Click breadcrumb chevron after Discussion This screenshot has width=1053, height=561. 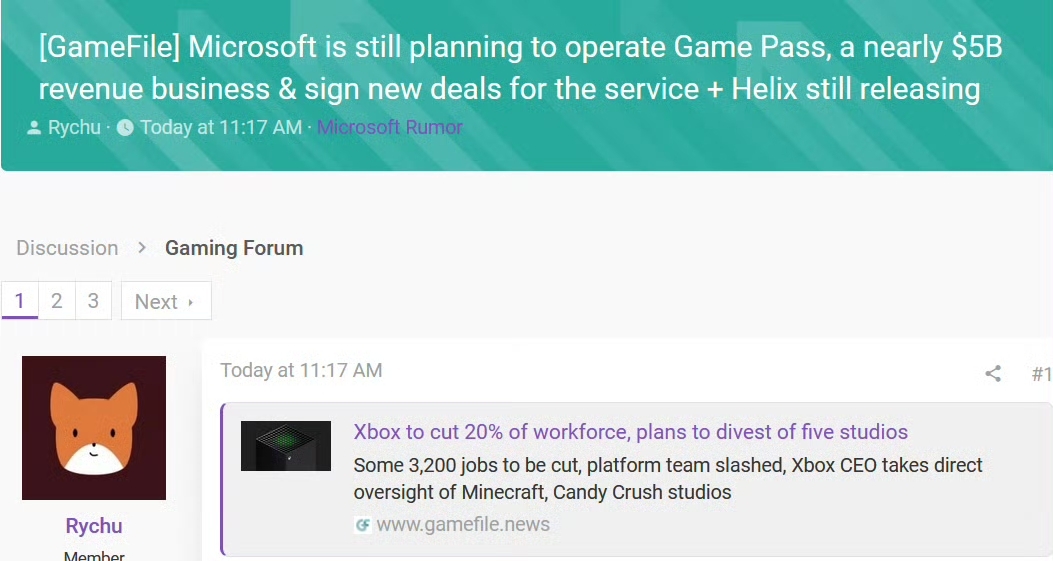coord(142,248)
